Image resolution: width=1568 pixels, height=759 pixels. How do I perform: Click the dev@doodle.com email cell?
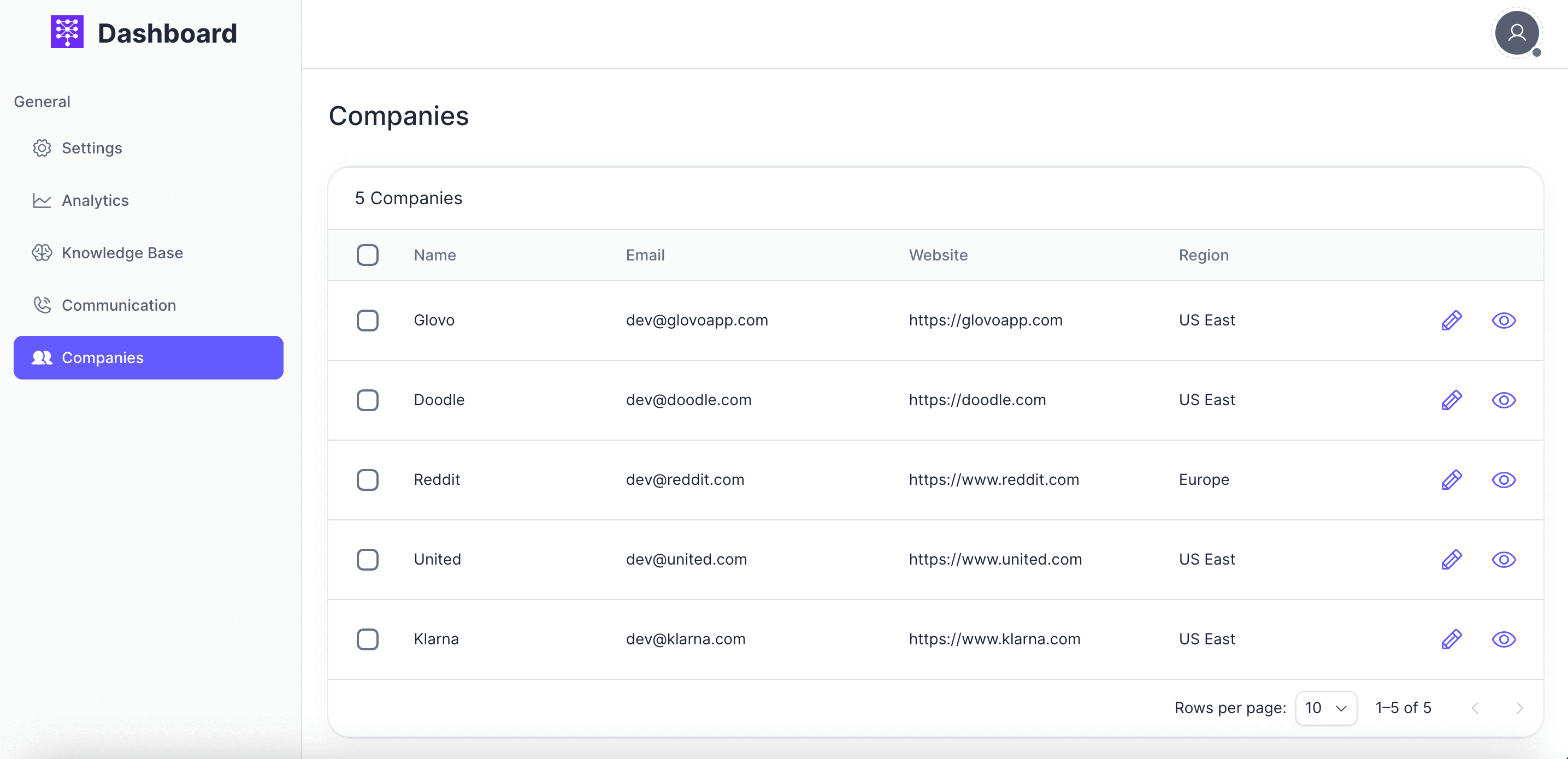coord(688,400)
